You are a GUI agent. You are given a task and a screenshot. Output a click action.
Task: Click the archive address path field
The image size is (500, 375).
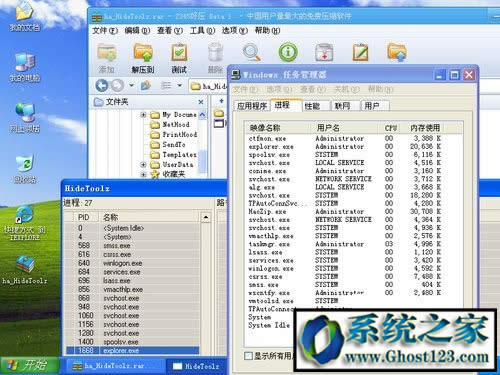208,86
